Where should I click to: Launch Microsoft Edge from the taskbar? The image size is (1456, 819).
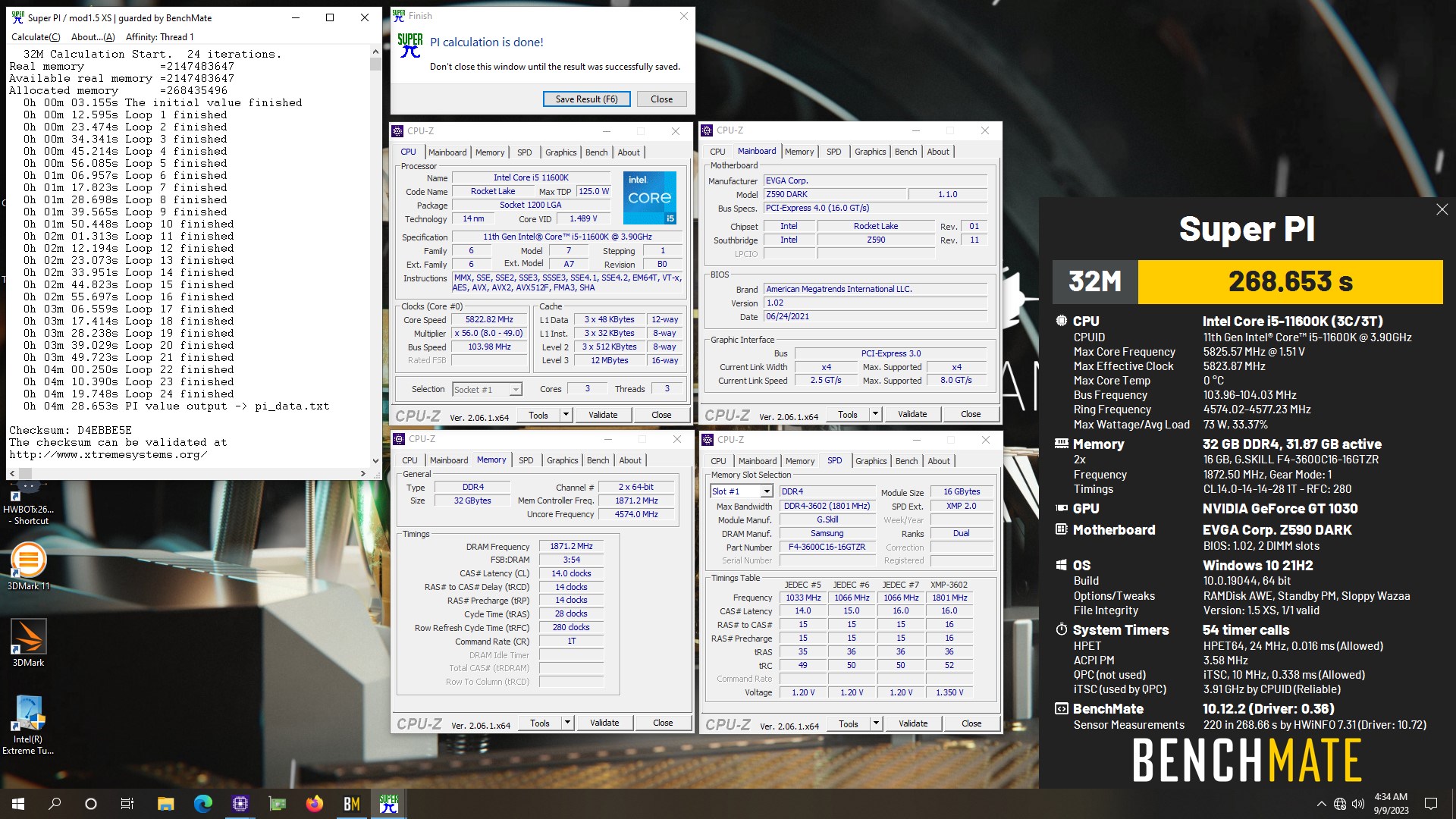(202, 804)
